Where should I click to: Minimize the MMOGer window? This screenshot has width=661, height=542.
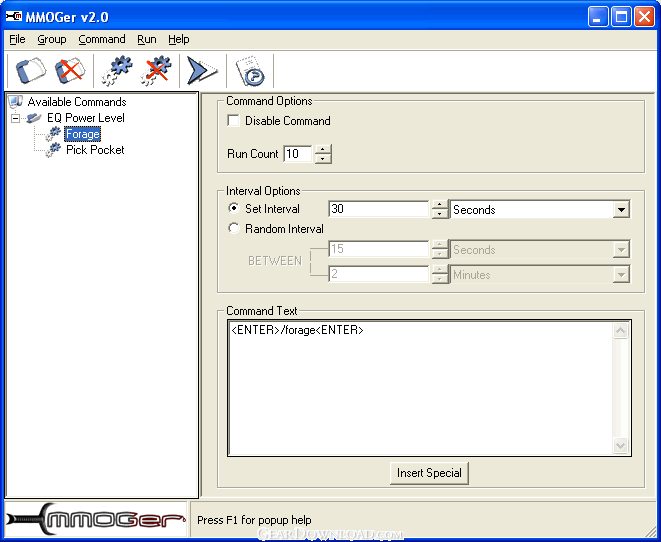pos(598,17)
